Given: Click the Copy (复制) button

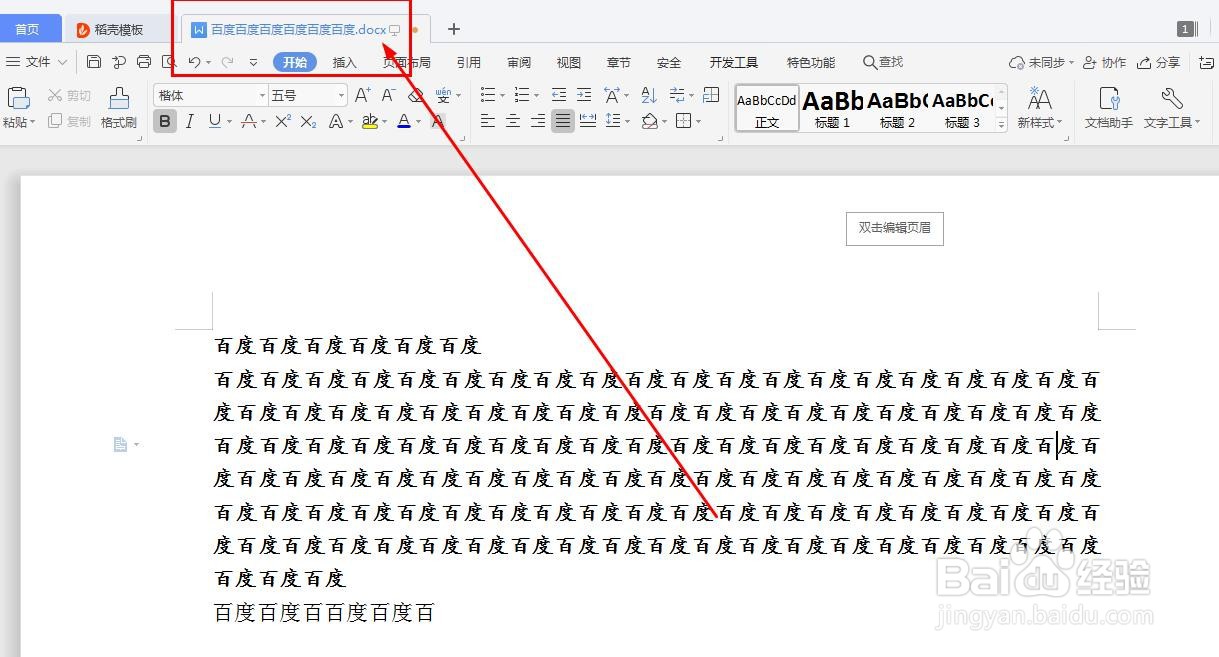Looking at the screenshot, I should pos(69,121).
